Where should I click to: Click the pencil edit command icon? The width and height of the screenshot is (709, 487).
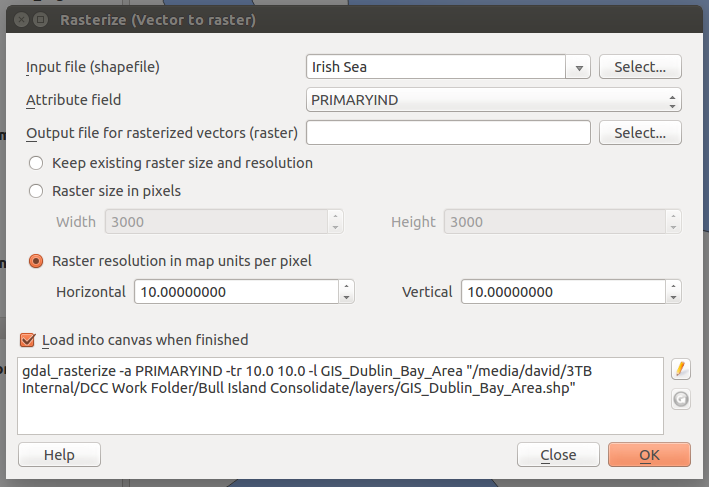tap(681, 369)
